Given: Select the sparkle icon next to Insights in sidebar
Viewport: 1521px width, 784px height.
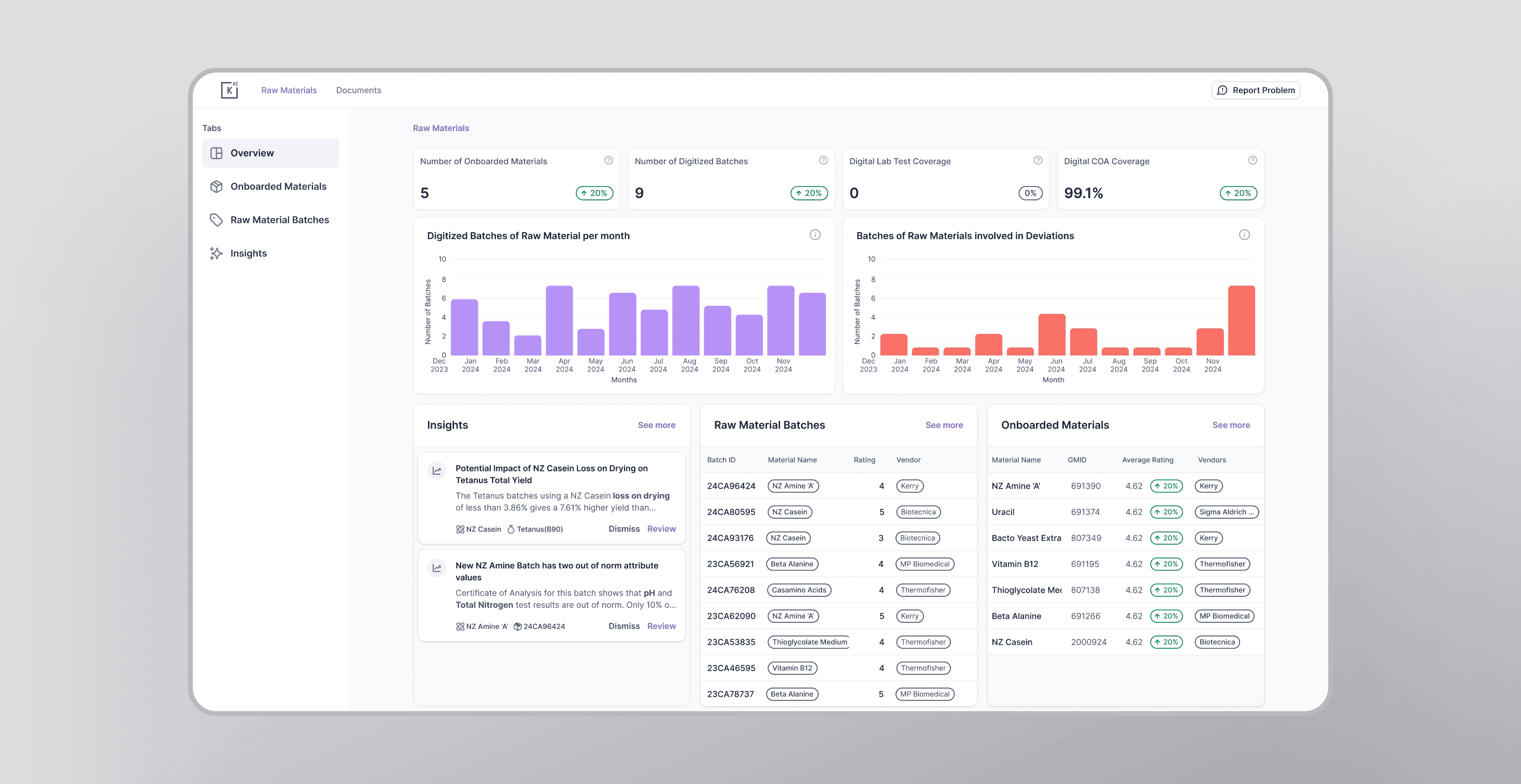Looking at the screenshot, I should click(216, 253).
